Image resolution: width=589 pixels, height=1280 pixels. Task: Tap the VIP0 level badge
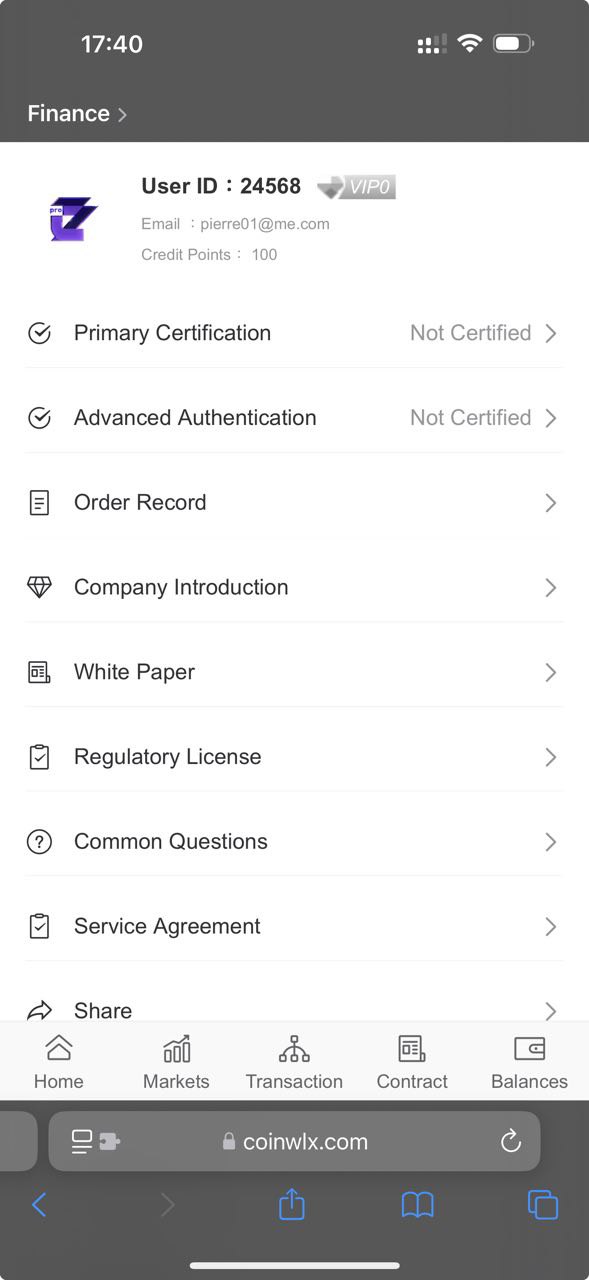(357, 186)
